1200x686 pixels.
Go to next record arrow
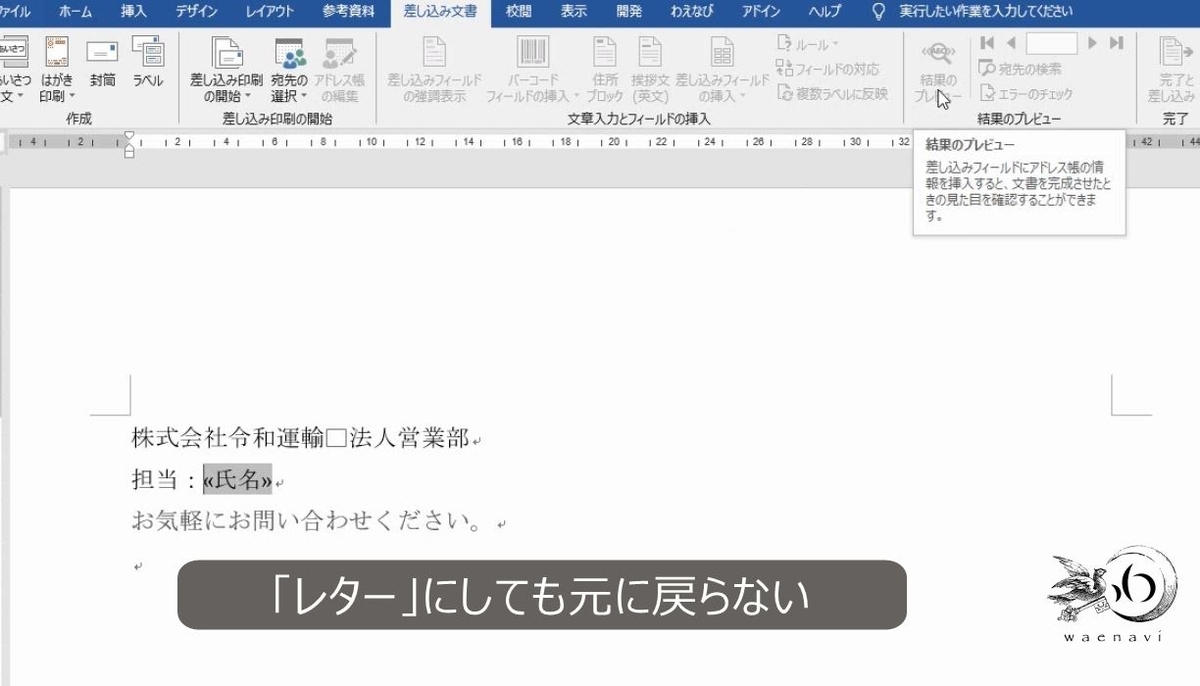[x=1093, y=43]
